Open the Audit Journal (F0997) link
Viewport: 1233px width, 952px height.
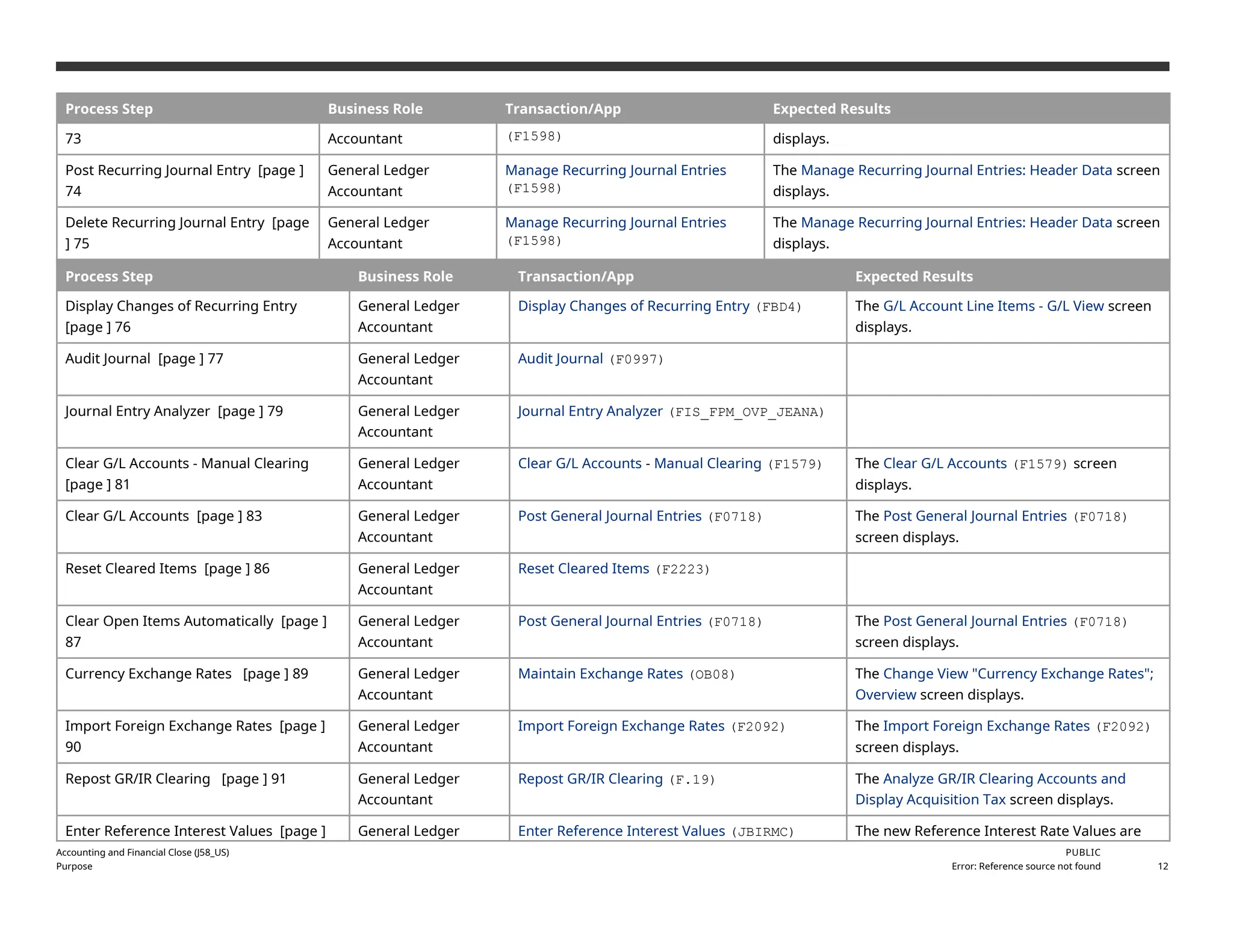coord(560,359)
